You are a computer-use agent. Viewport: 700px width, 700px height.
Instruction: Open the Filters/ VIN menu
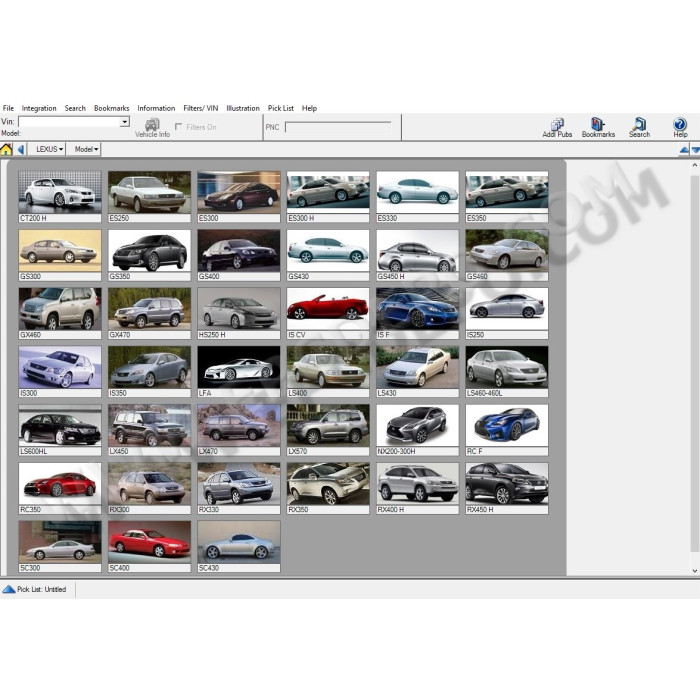pyautogui.click(x=201, y=108)
